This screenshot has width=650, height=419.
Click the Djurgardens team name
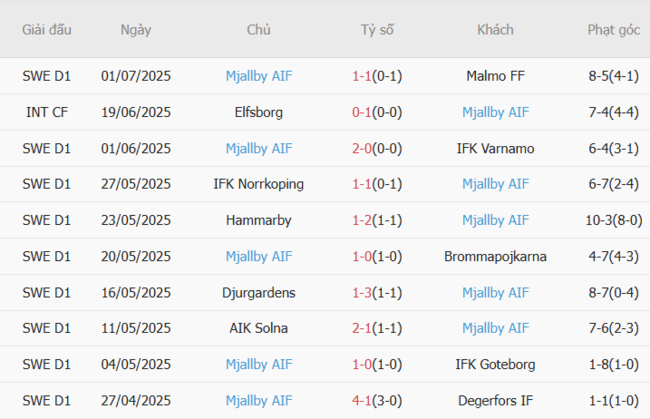pos(259,292)
